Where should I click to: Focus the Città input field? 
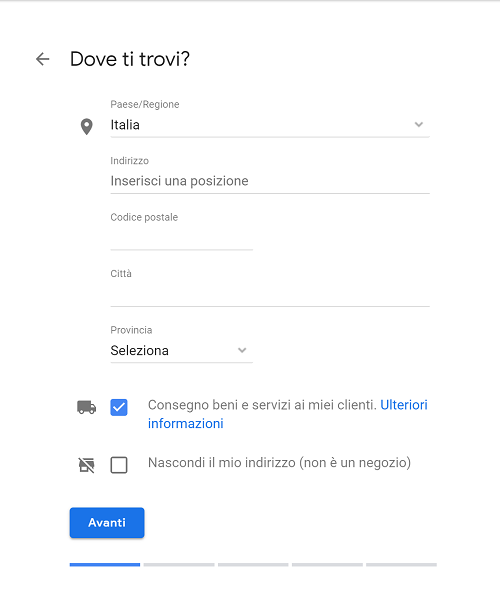270,294
